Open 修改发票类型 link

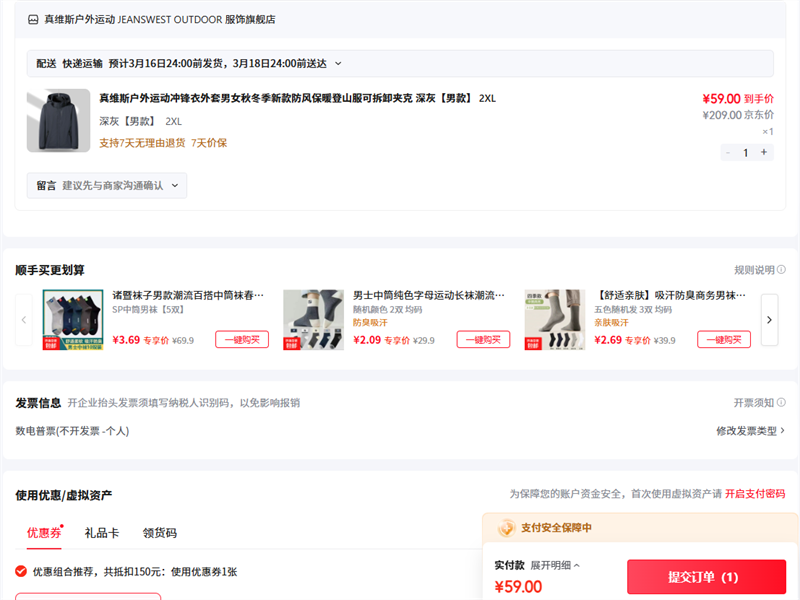[x=750, y=431]
